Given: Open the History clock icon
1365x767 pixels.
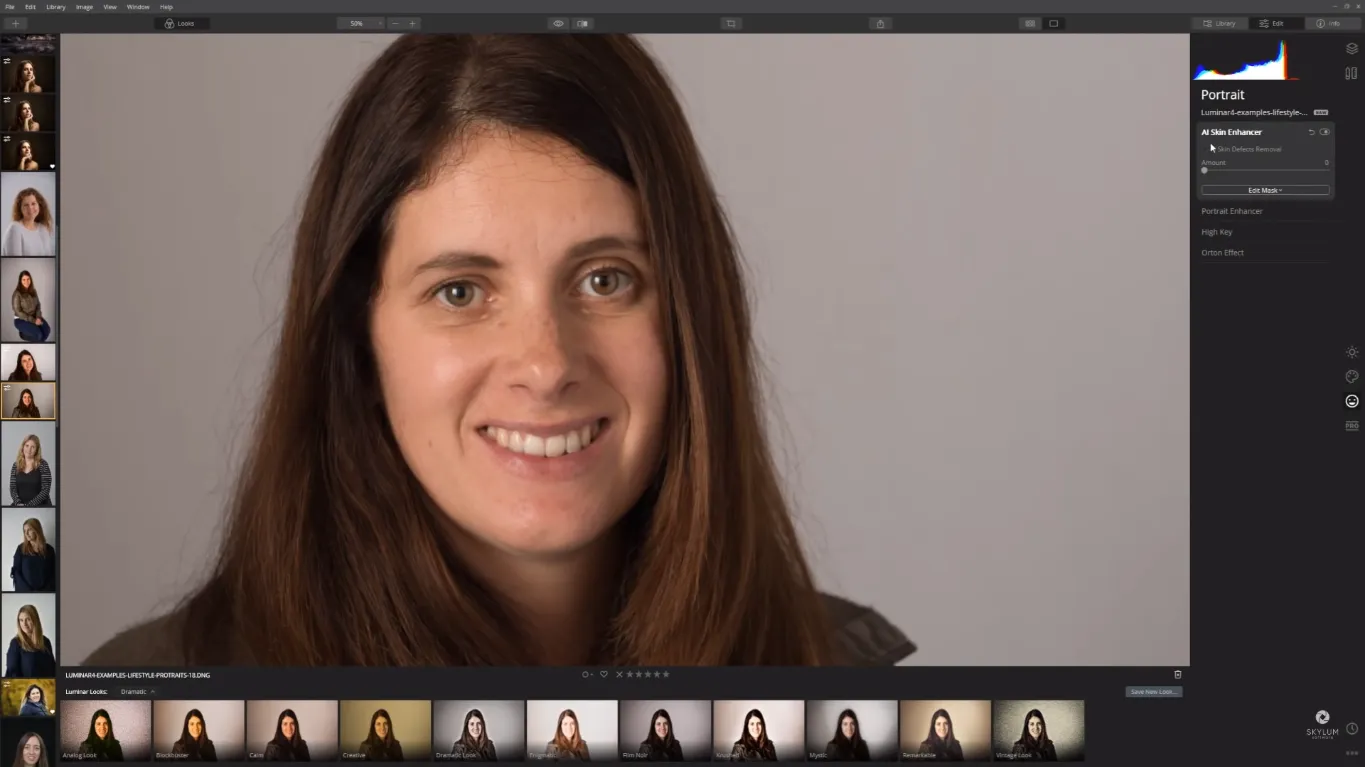Looking at the screenshot, I should point(1351,729).
